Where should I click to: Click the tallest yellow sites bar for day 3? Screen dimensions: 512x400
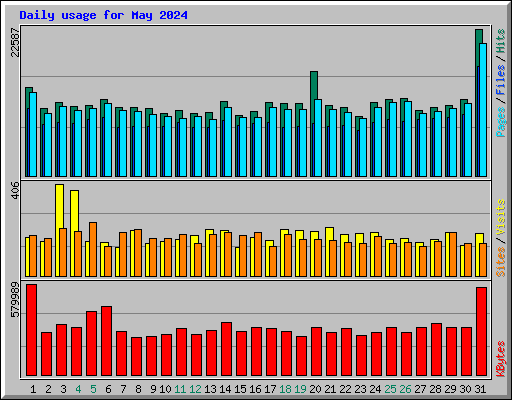[59, 207]
